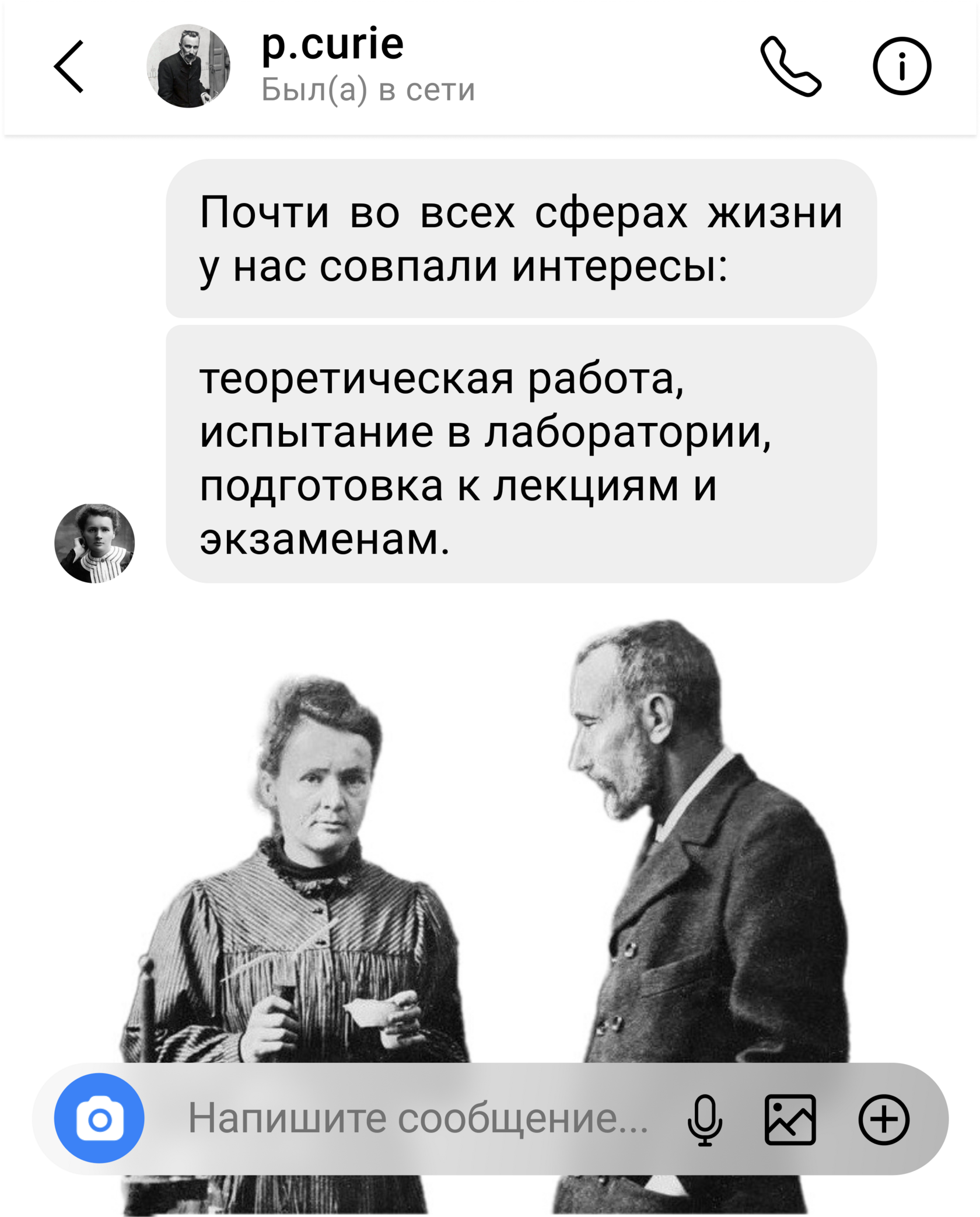Select the message starting 'теоретическая работа'
This screenshot has height=1217, width=980.
[521, 454]
